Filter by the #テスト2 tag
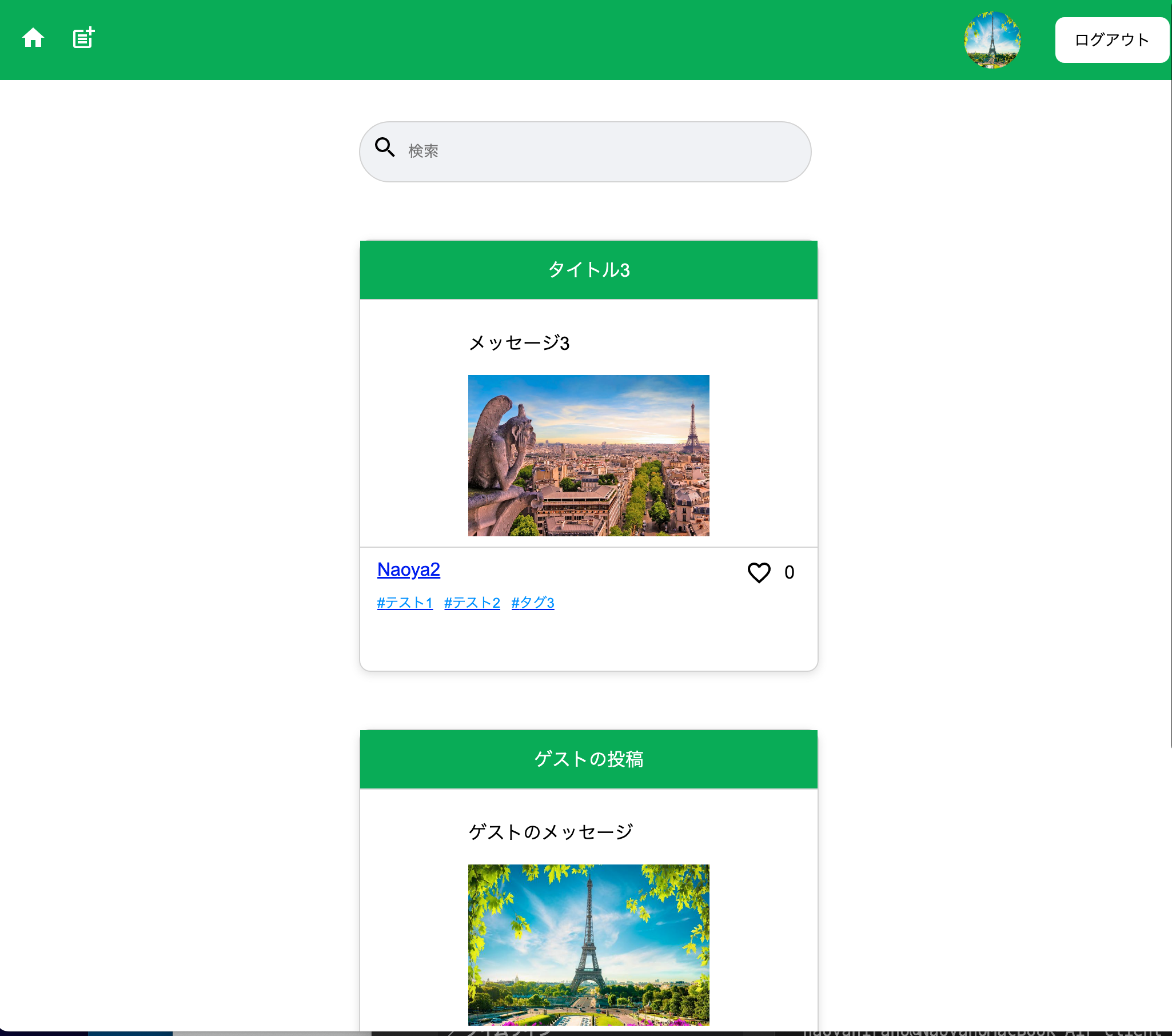This screenshot has height=1036, width=1172. pyautogui.click(x=471, y=603)
